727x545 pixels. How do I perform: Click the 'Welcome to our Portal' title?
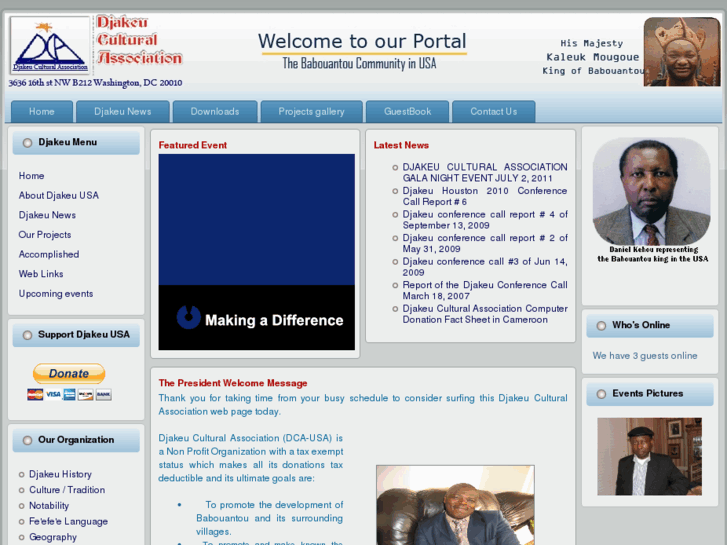tap(362, 41)
